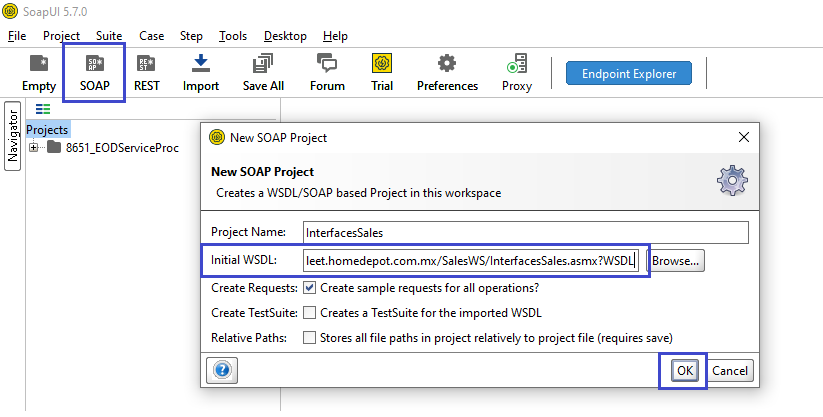This screenshot has width=823, height=417.
Task: Toggle Create sample requests checkbox
Action: click(310, 288)
